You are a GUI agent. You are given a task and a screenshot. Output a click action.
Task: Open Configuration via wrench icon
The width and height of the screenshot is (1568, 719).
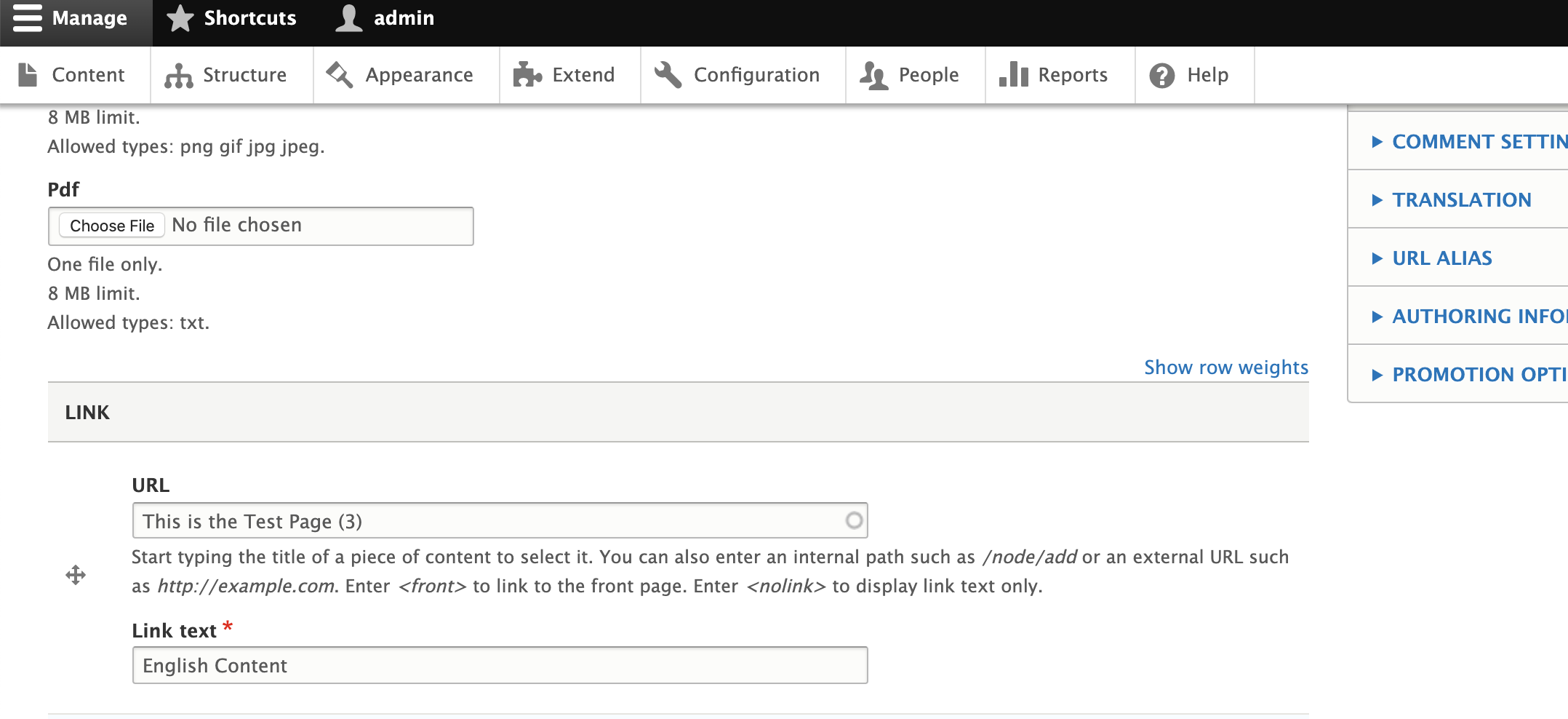coord(667,75)
